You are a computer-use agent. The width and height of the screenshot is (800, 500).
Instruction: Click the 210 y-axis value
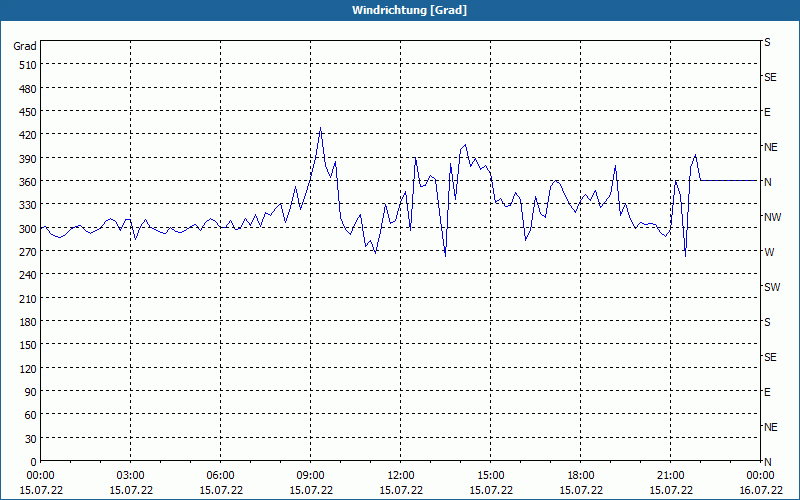click(x=29, y=299)
